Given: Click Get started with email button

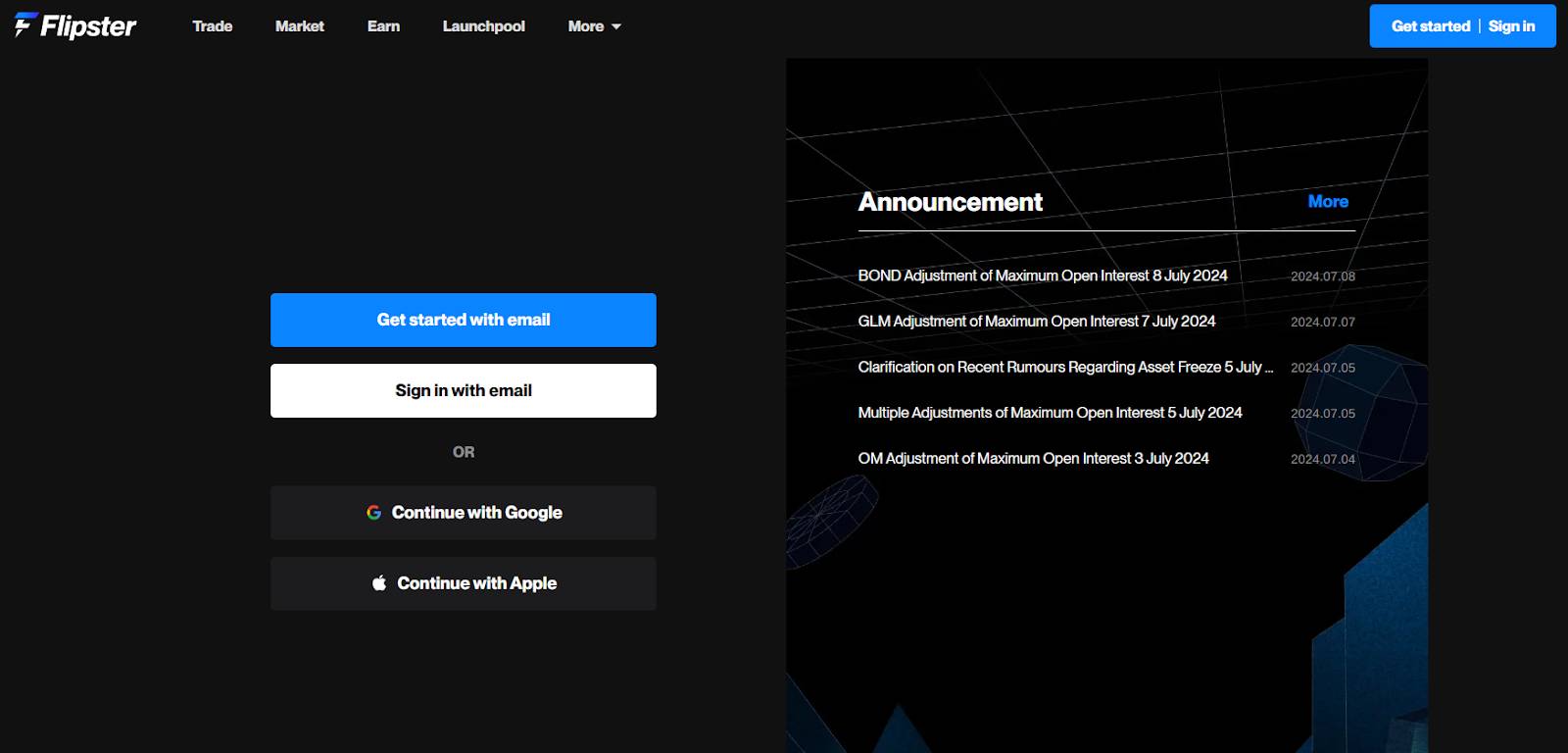Looking at the screenshot, I should [x=464, y=320].
